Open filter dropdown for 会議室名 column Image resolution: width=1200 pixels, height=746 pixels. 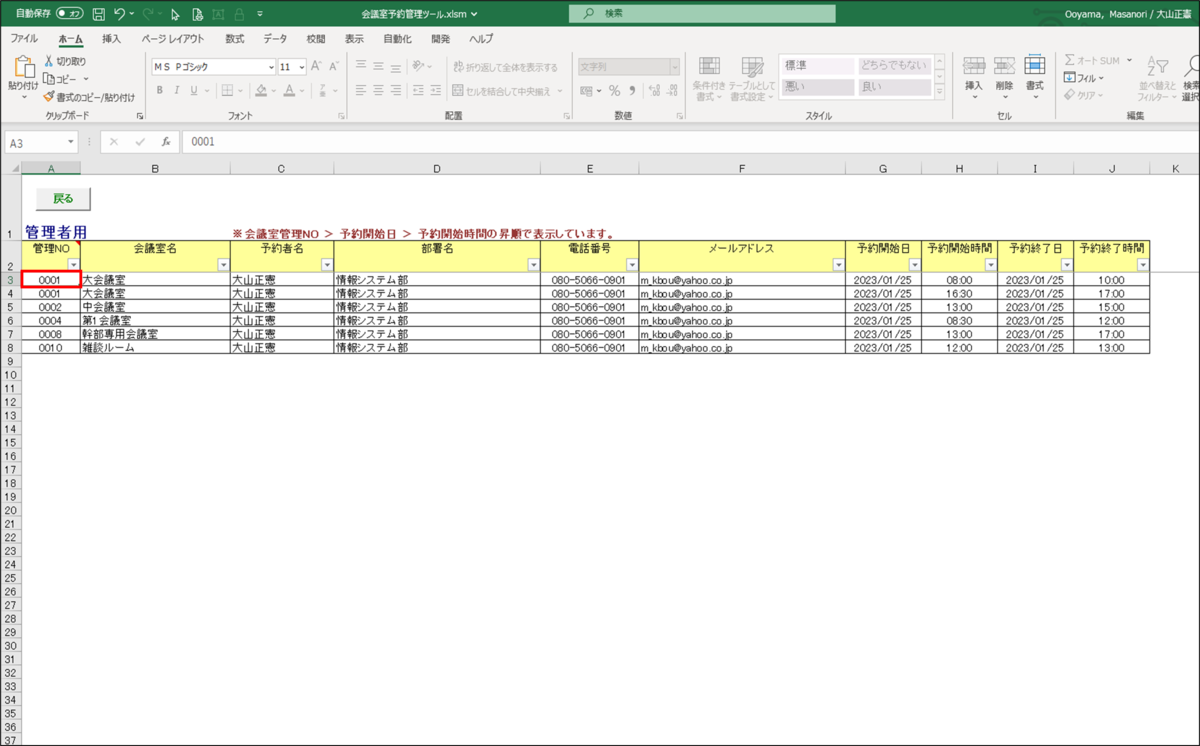(x=223, y=264)
